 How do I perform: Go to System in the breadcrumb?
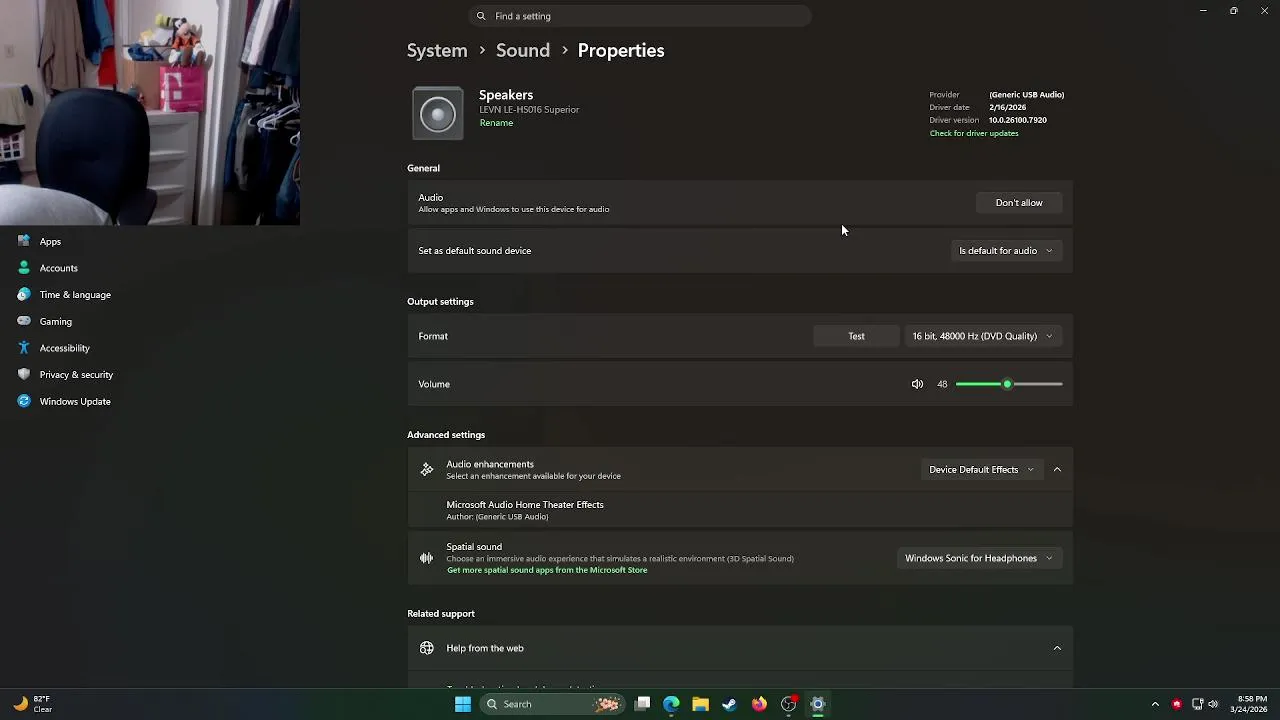coord(437,50)
